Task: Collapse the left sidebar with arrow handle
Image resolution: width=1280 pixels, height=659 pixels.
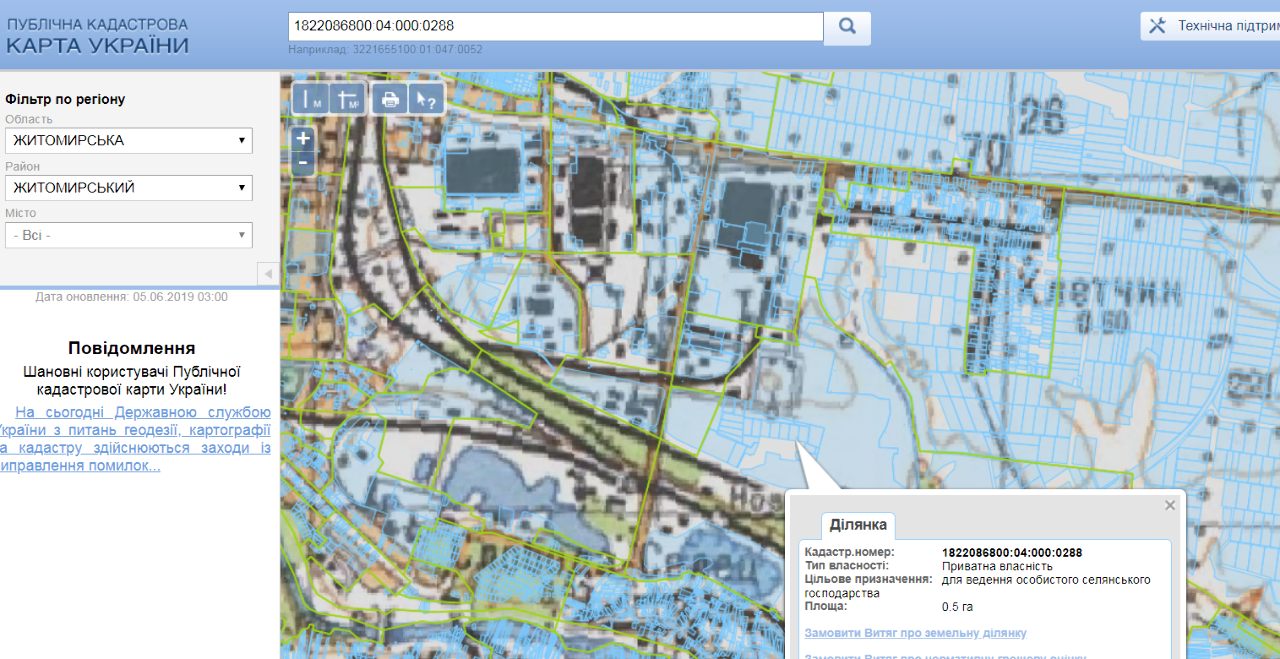Action: pyautogui.click(x=268, y=274)
